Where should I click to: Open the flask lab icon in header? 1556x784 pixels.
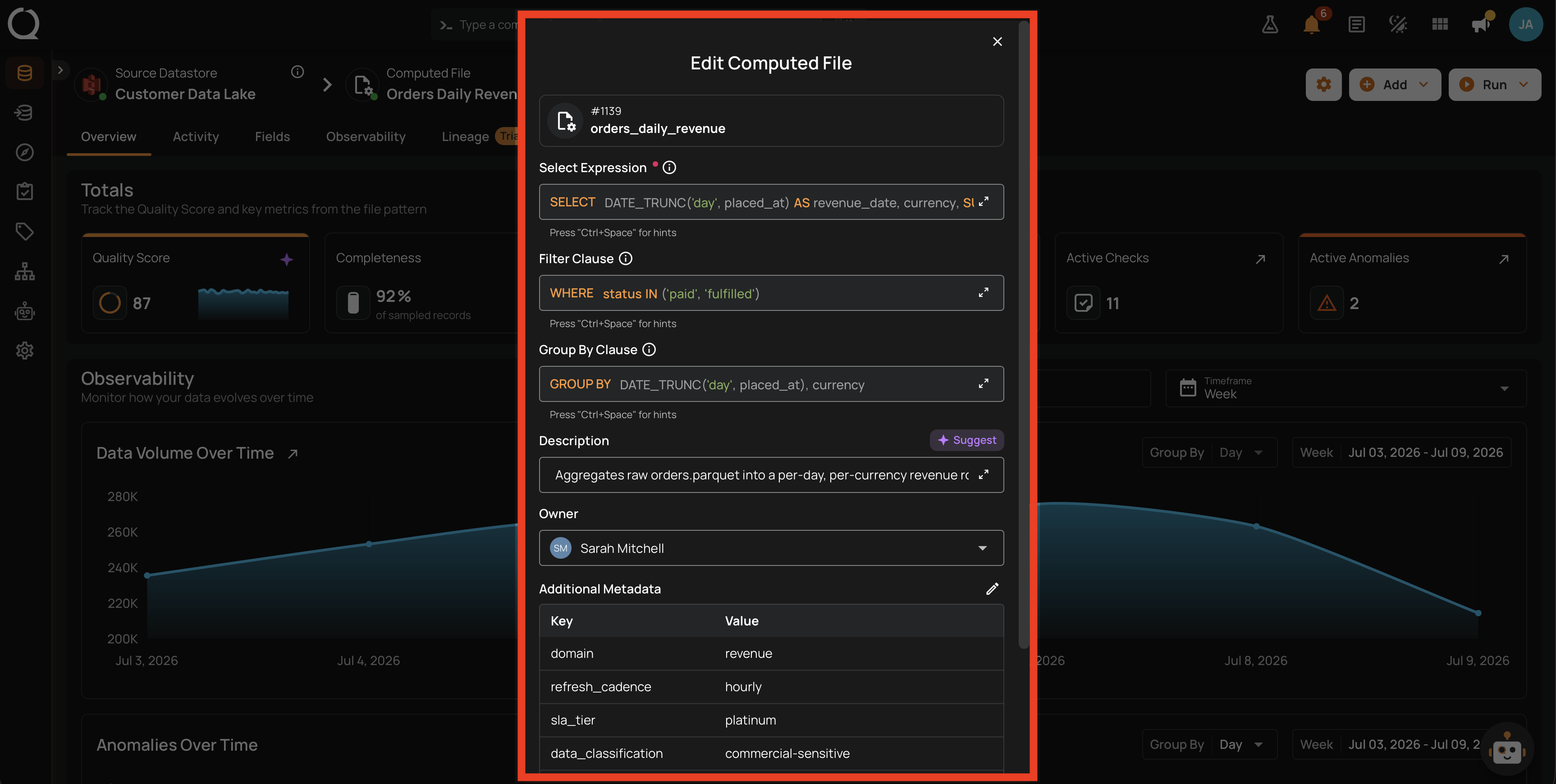[1270, 24]
